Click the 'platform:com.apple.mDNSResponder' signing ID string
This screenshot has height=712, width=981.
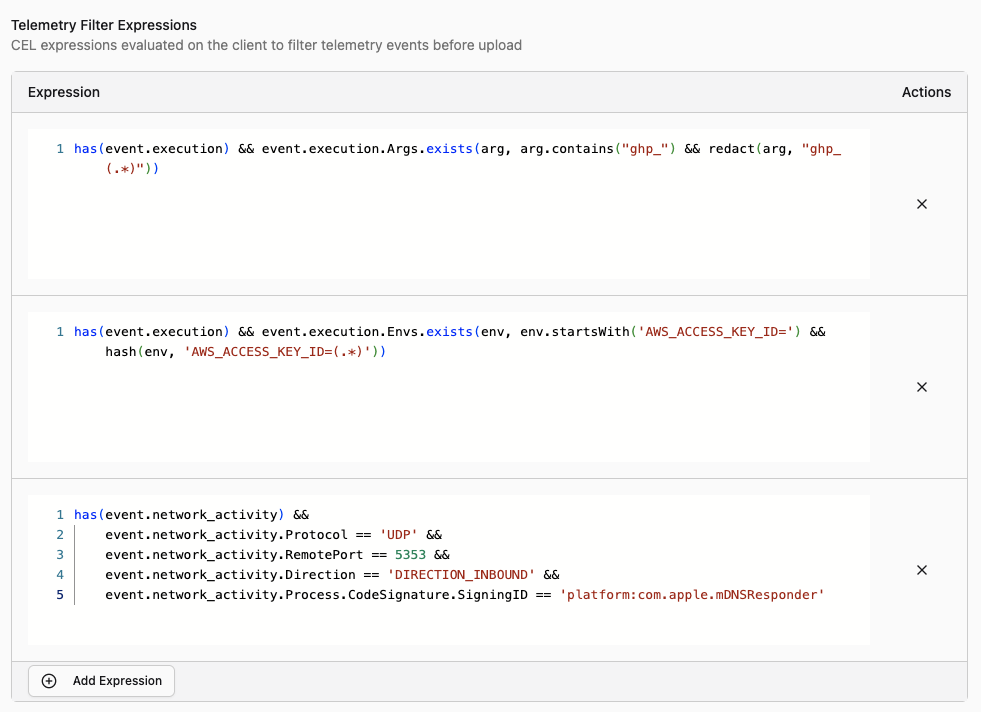coord(692,595)
